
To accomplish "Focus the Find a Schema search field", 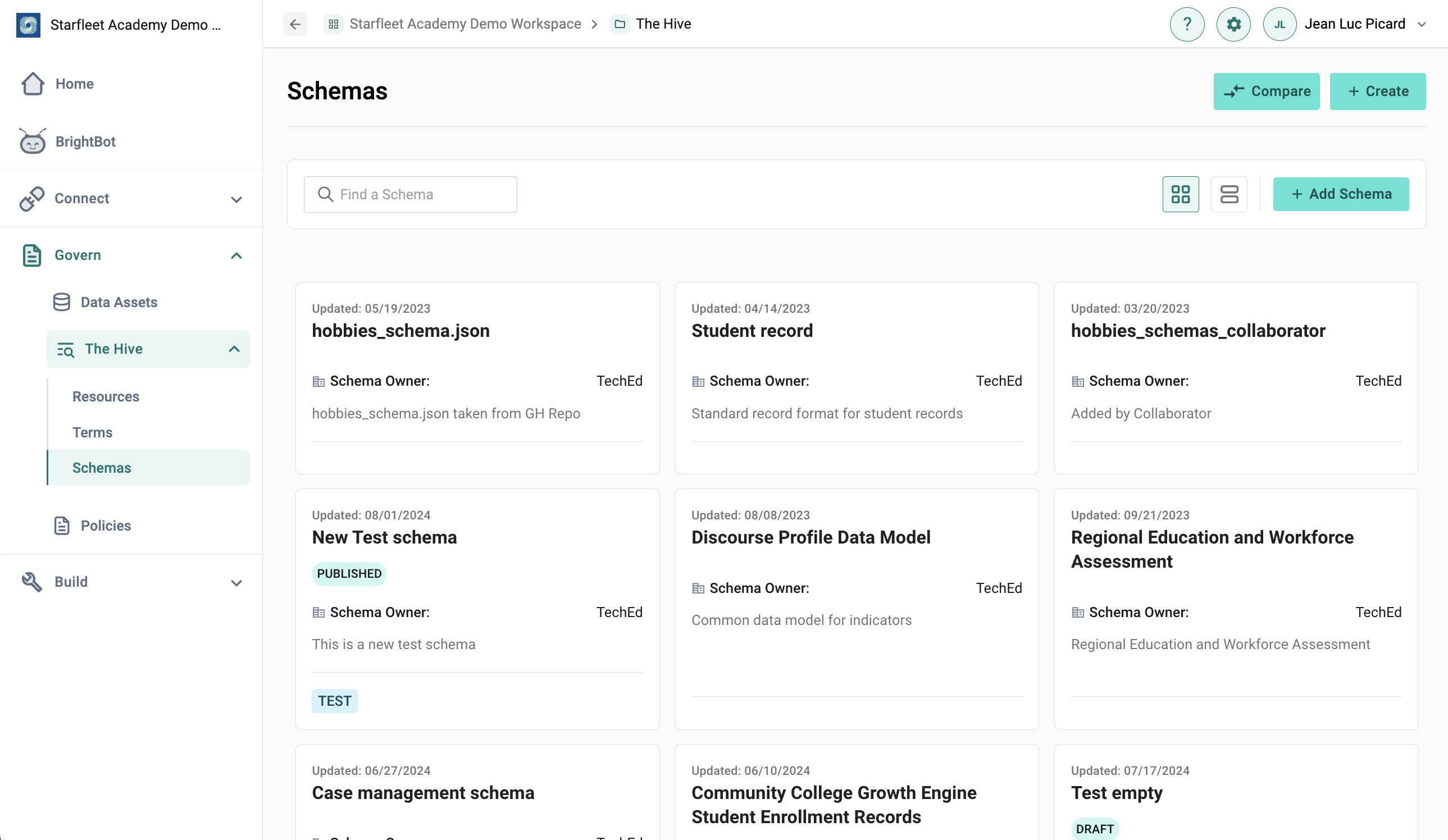I will (410, 194).
